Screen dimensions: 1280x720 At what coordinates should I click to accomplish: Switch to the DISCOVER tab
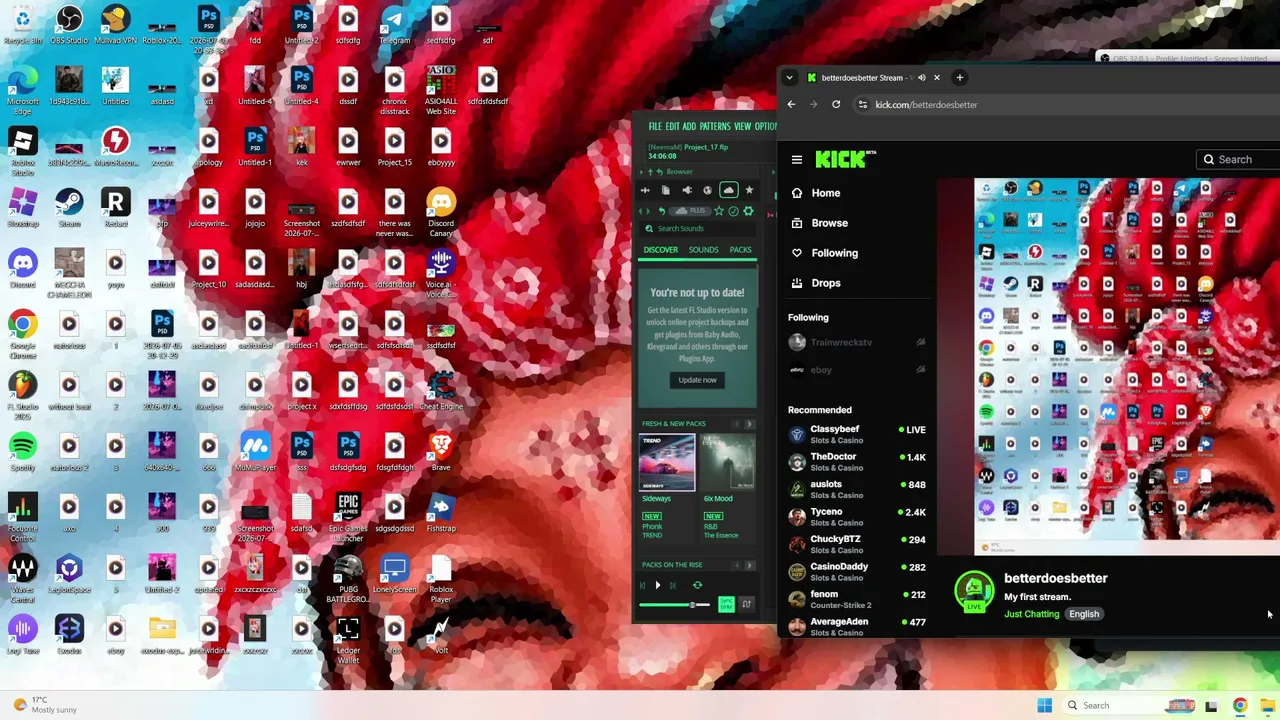click(x=660, y=250)
